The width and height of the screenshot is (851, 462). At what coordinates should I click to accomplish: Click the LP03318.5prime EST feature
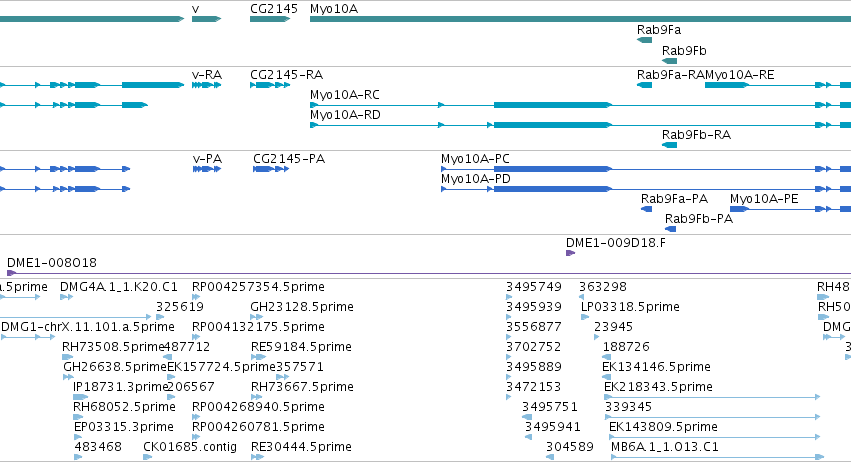coord(585,317)
